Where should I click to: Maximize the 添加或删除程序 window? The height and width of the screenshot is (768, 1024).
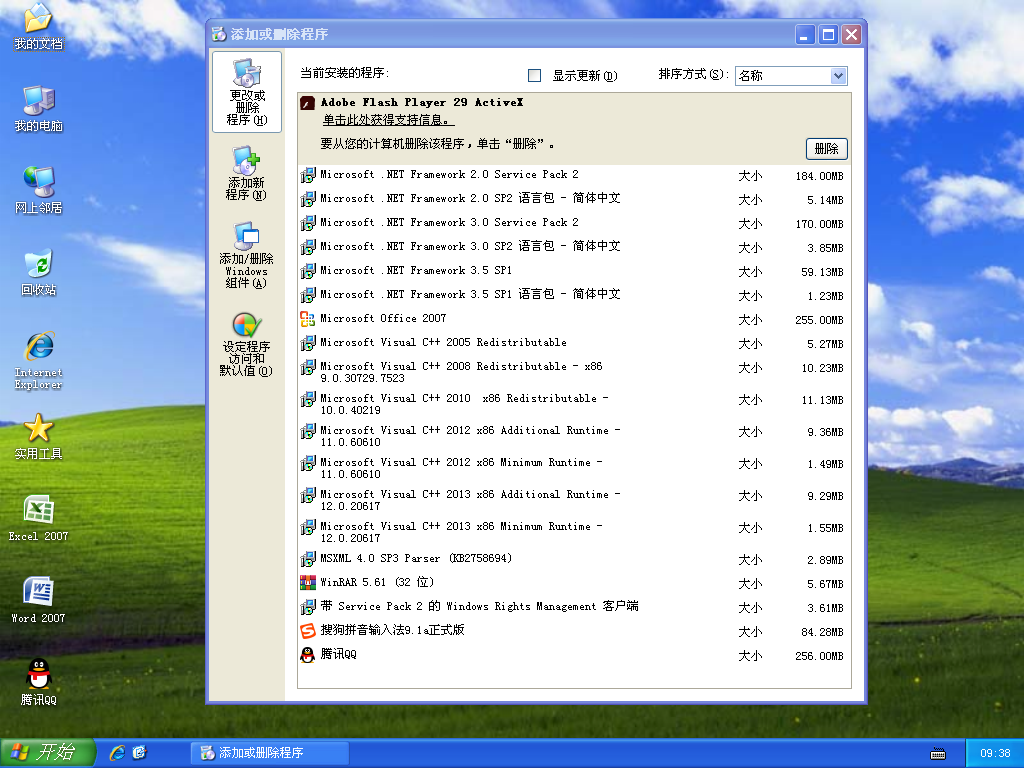tap(828, 35)
